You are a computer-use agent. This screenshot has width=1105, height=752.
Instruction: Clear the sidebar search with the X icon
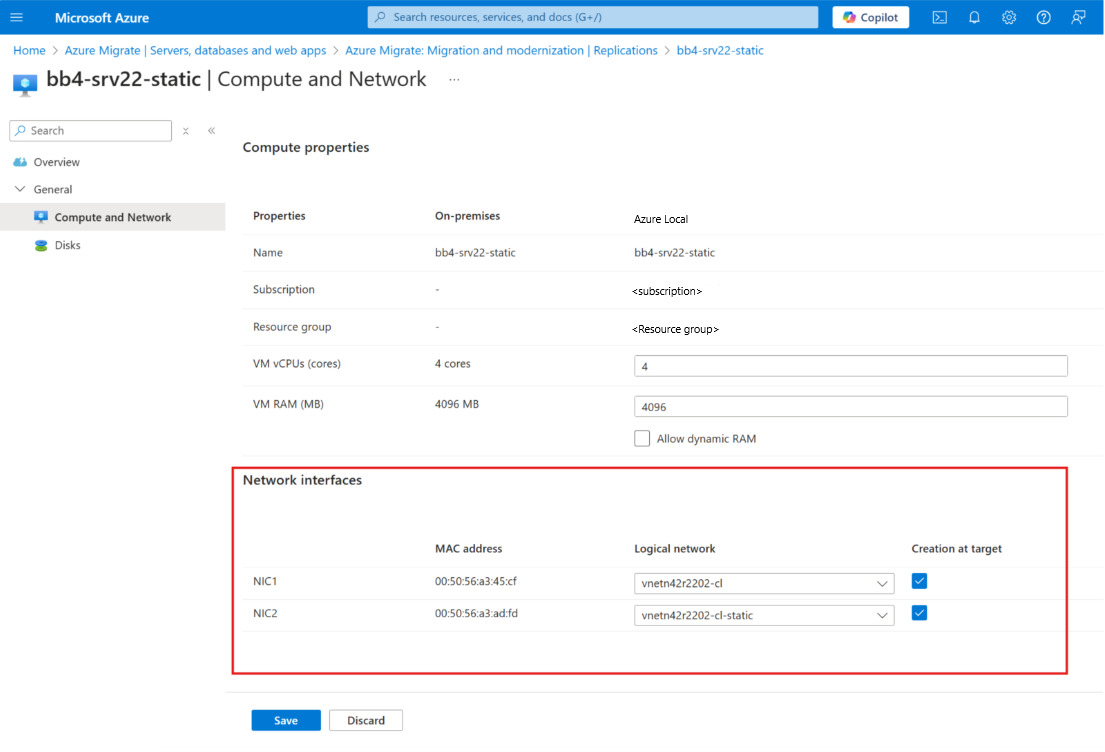(x=185, y=131)
